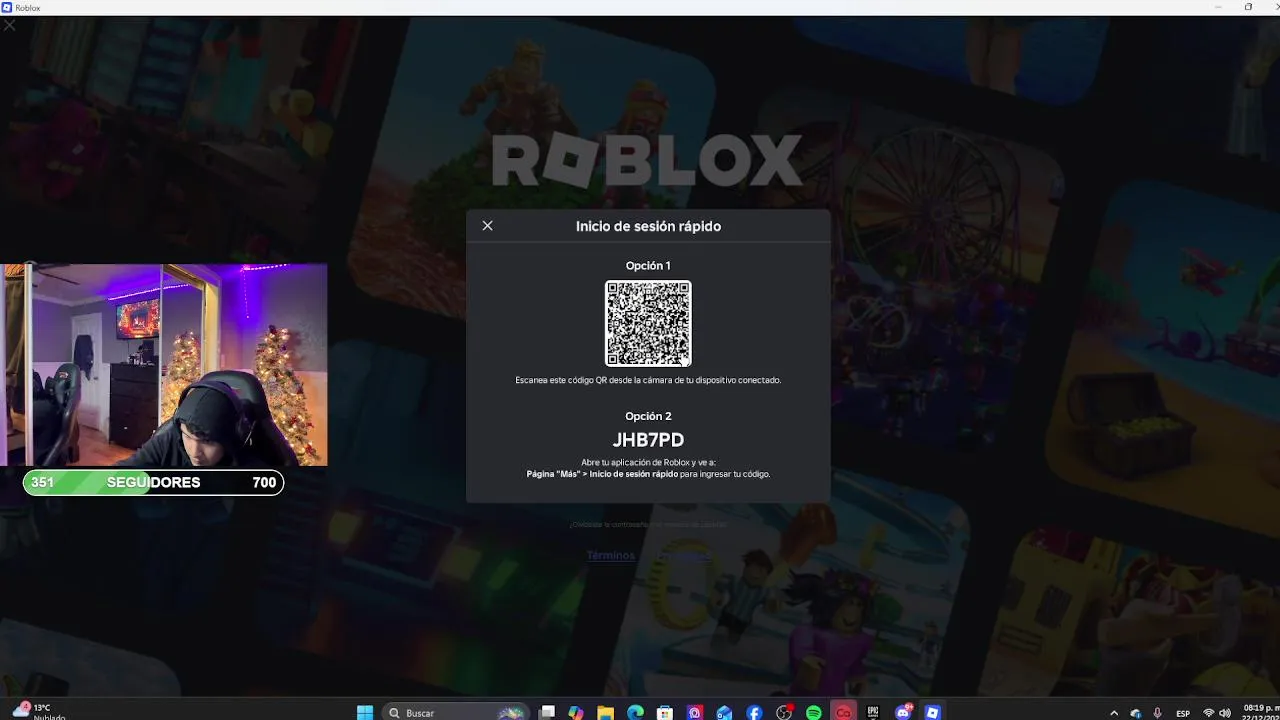
Task: Open Discord from taskbar
Action: point(903,712)
